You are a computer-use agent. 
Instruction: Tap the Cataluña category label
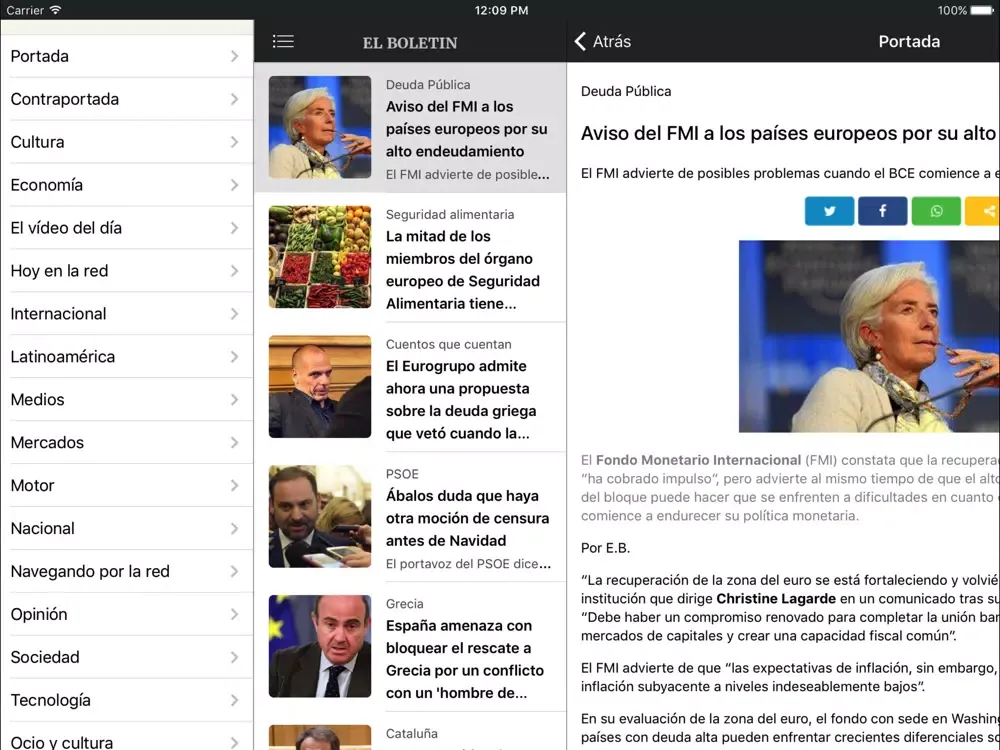[x=411, y=733]
